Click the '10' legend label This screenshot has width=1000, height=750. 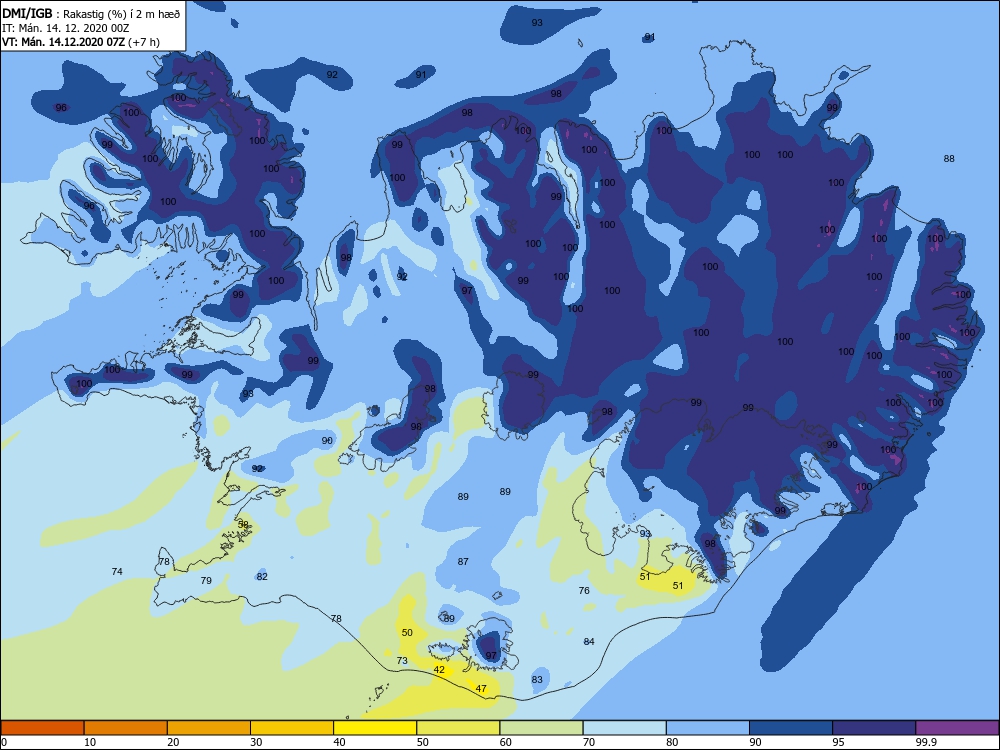point(90,742)
